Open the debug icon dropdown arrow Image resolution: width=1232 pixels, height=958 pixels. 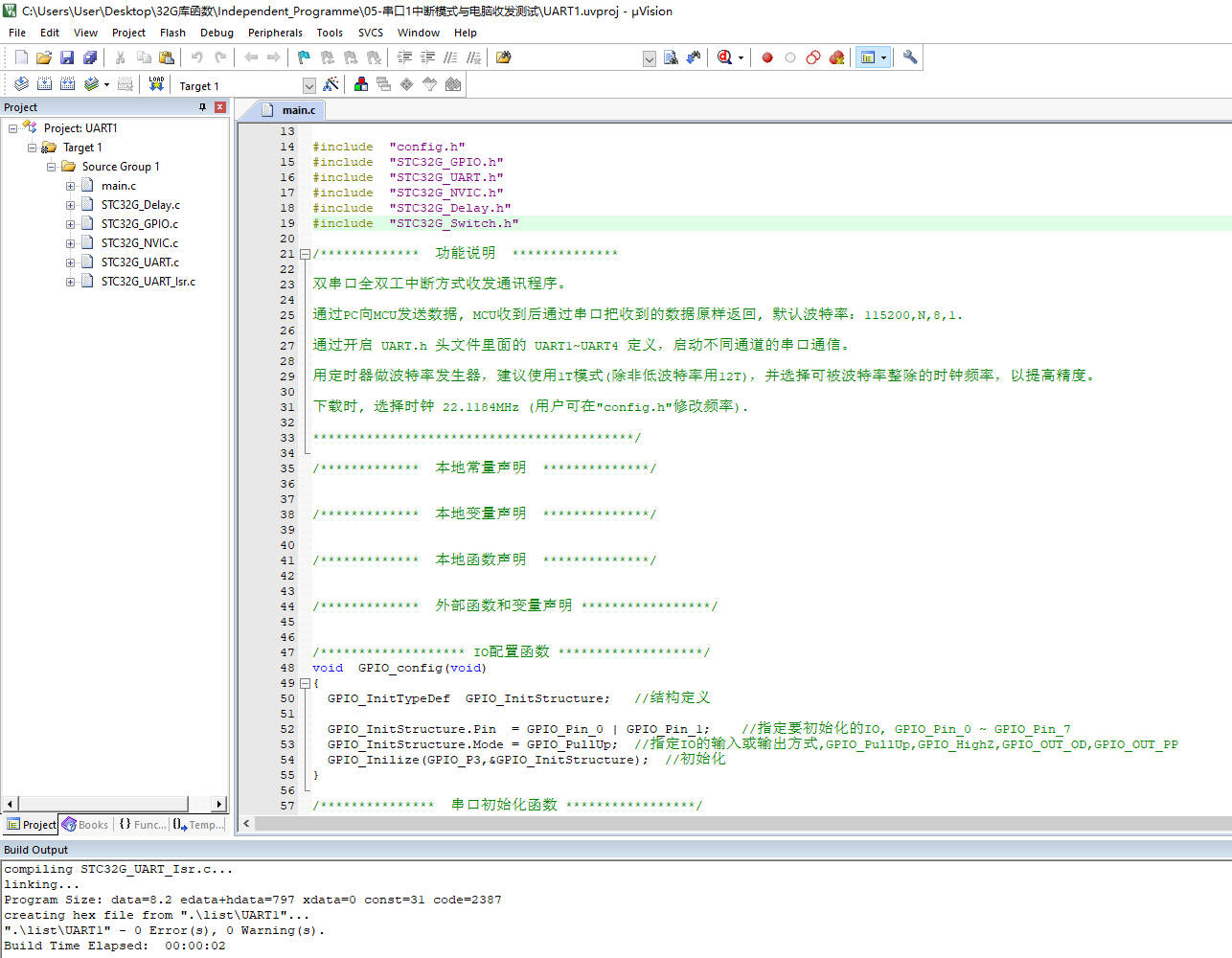point(741,58)
